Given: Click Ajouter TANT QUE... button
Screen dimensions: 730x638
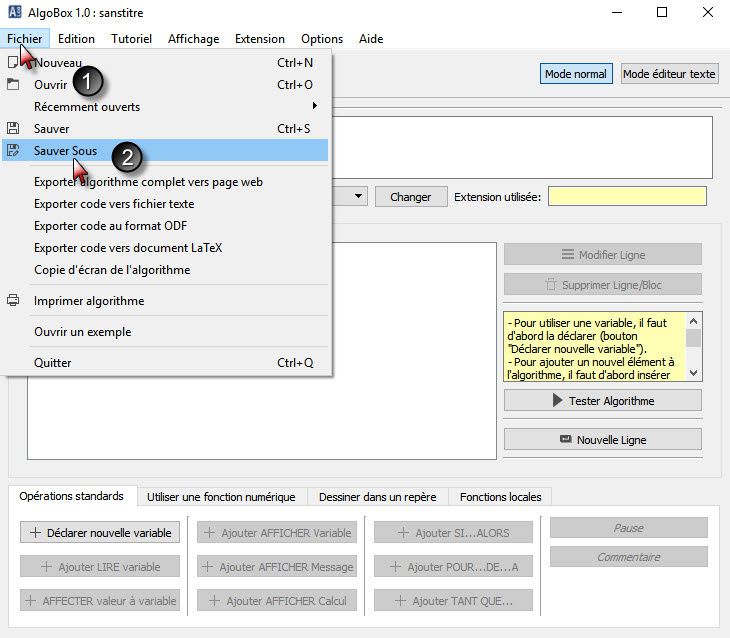Looking at the screenshot, I should (453, 600).
